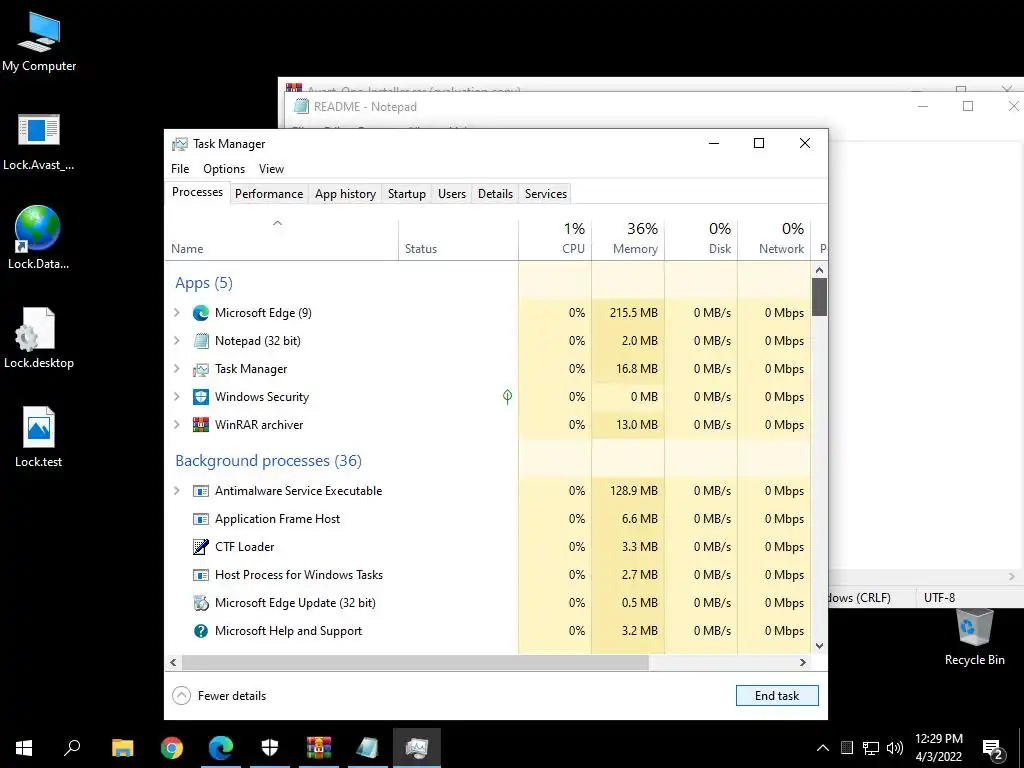Sort by the Disk column header

701,240
